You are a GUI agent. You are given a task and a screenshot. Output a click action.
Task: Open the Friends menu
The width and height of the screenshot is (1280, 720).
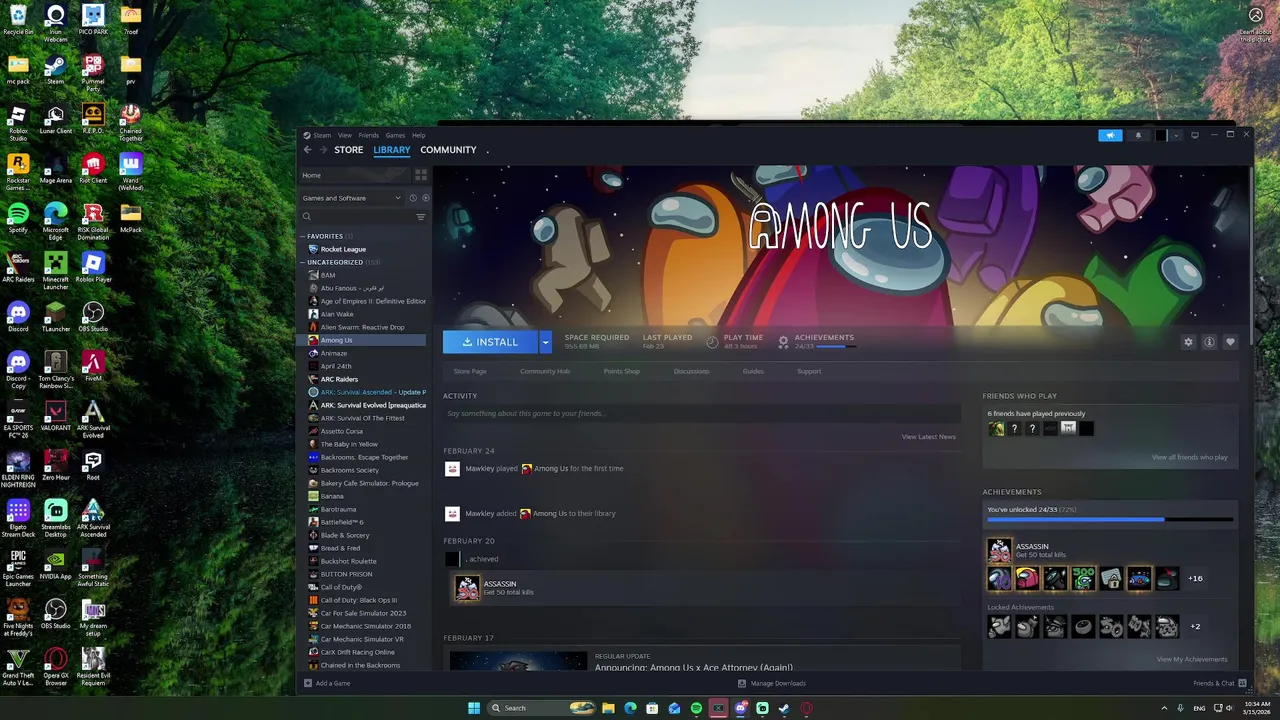[x=369, y=135]
